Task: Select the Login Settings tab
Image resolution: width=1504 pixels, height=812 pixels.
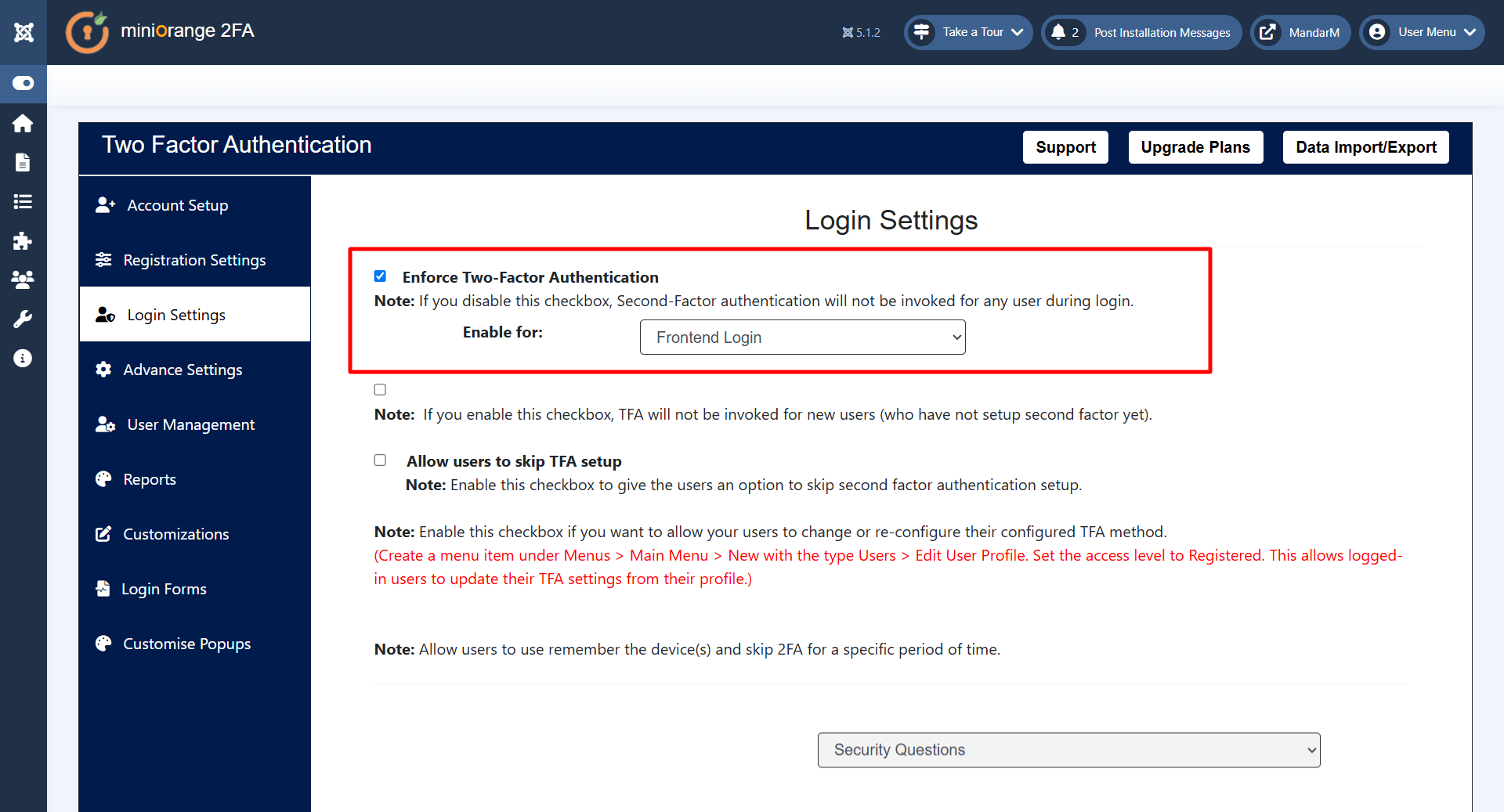Action: [x=195, y=315]
